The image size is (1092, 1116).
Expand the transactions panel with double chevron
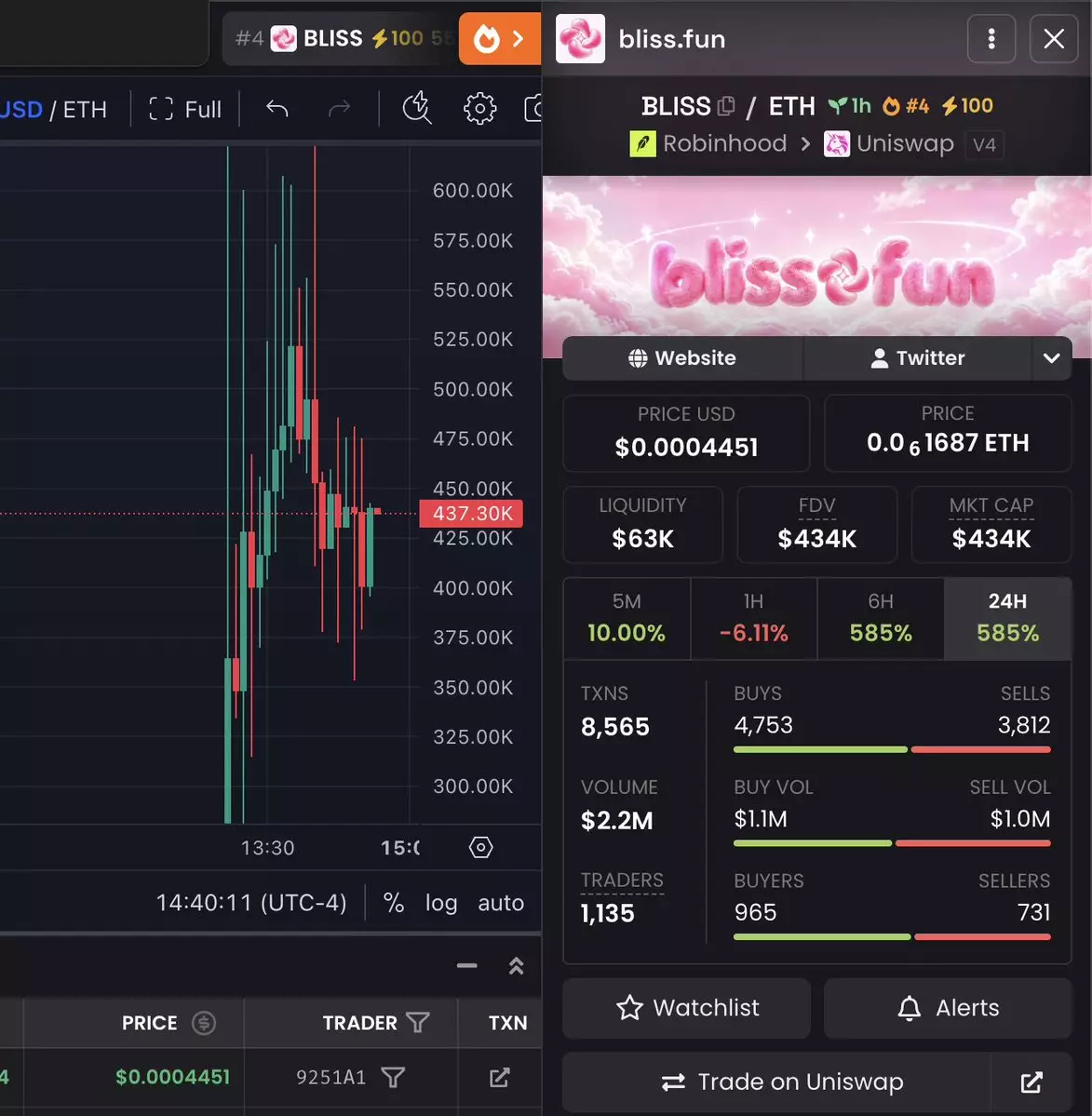tap(516, 966)
